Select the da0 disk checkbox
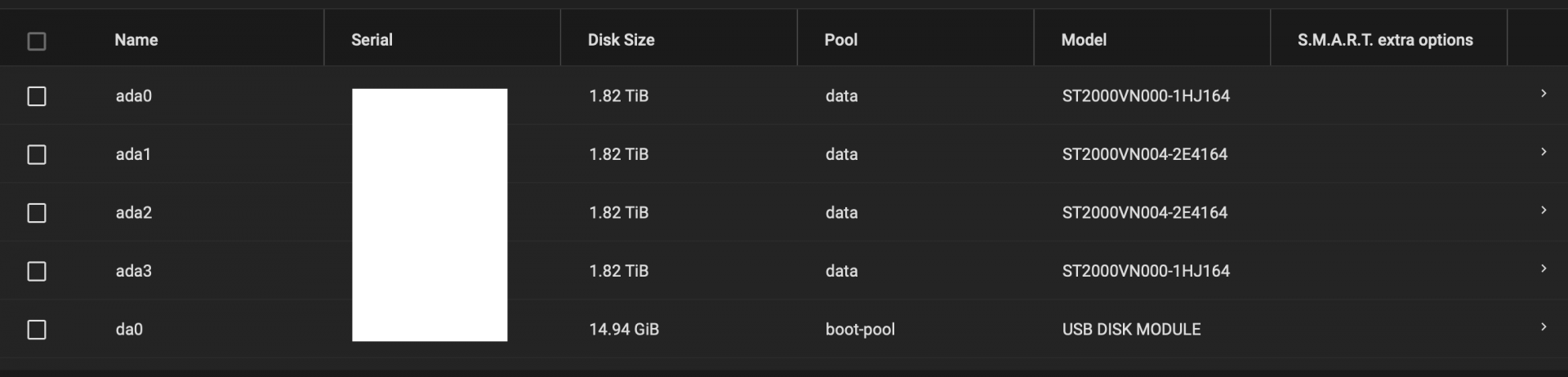The image size is (1568, 377). pyautogui.click(x=37, y=330)
